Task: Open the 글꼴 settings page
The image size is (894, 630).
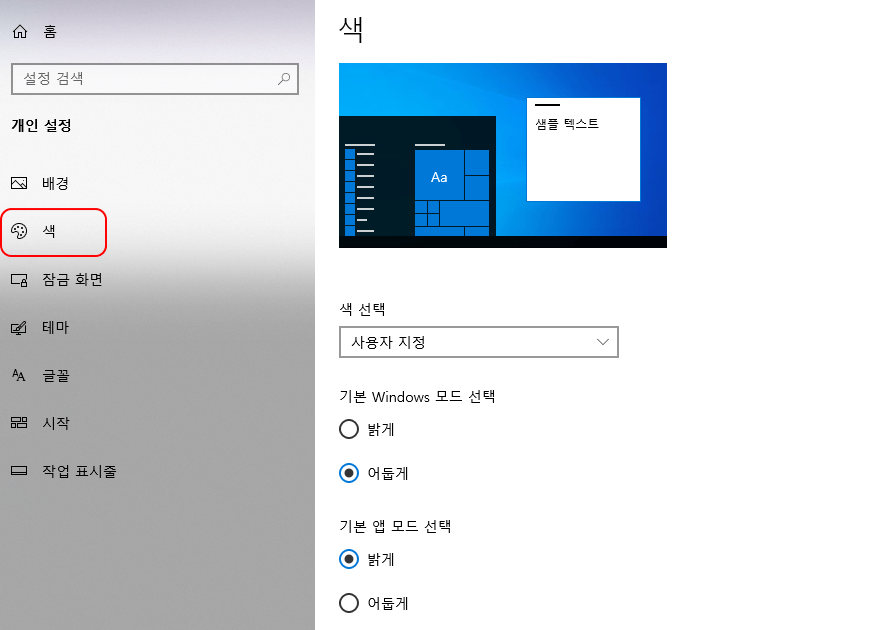Action: 56,375
